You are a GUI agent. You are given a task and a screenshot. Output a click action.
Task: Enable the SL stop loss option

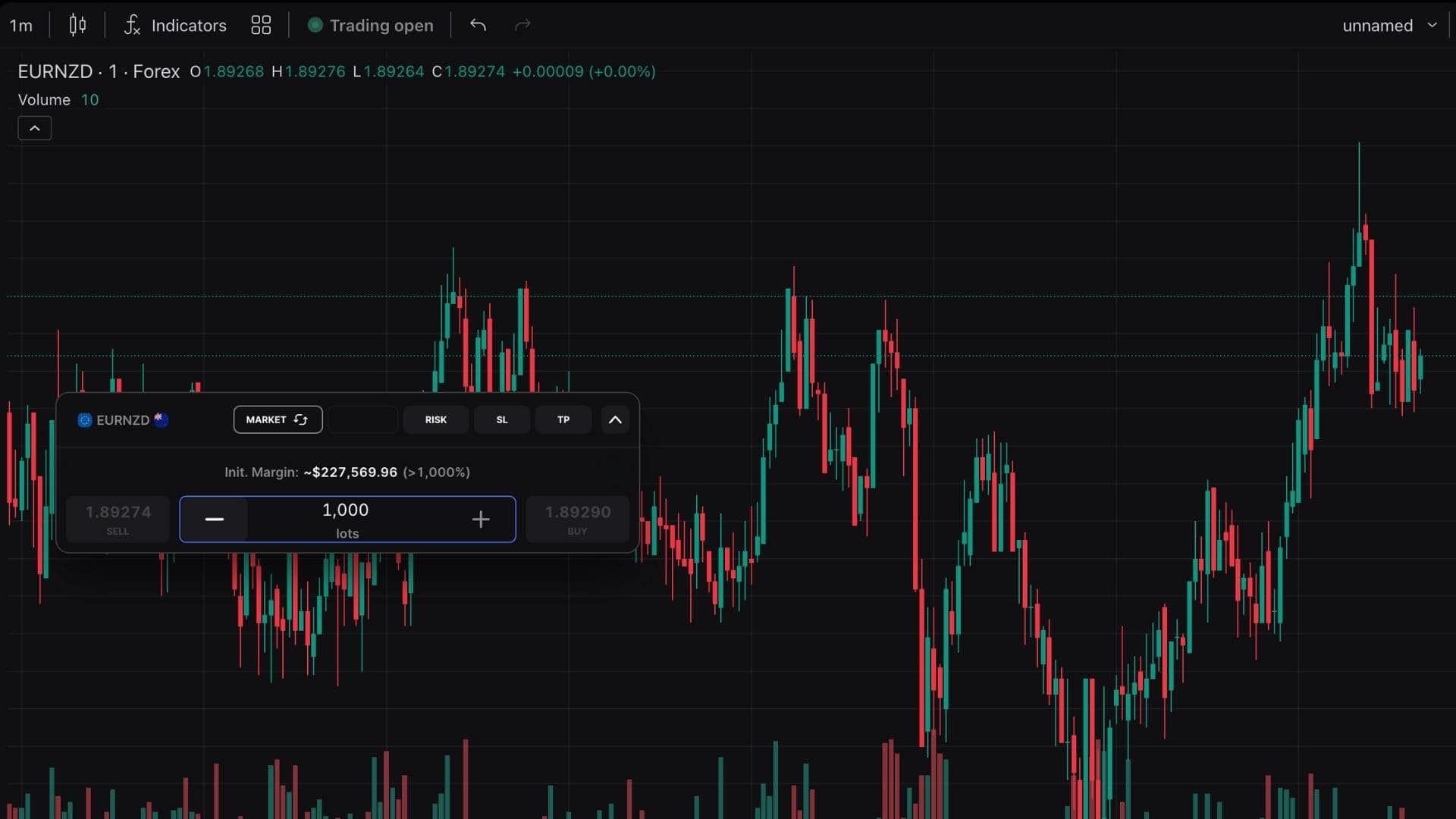(x=502, y=419)
